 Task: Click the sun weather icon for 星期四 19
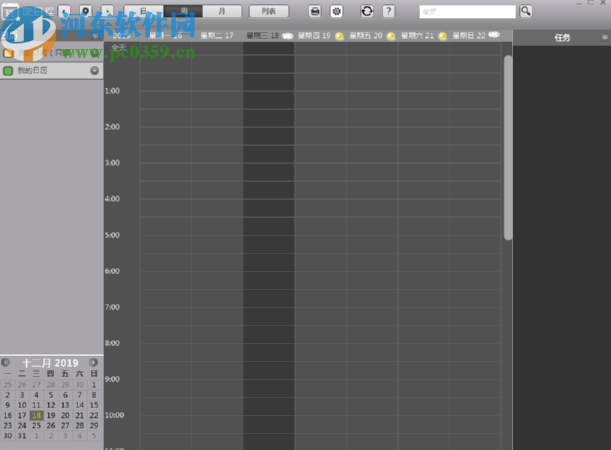339,36
